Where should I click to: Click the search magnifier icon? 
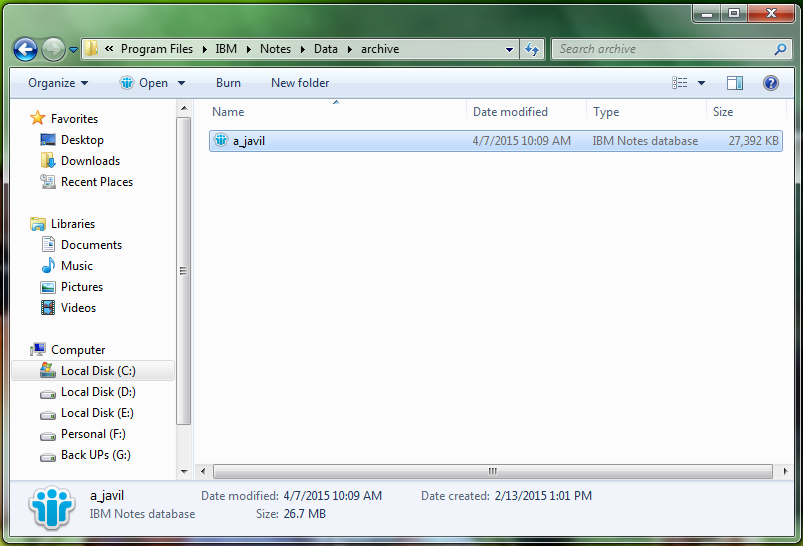[x=780, y=49]
